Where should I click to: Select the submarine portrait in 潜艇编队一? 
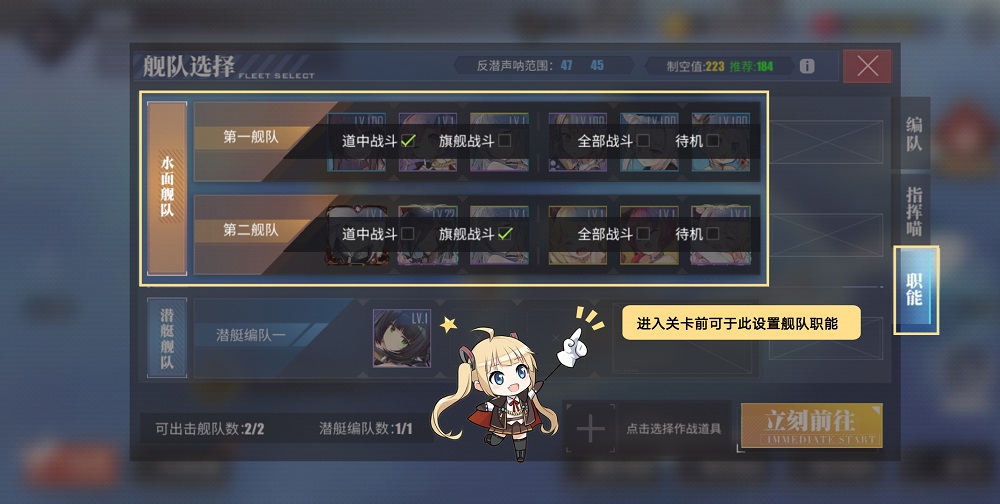[402, 338]
